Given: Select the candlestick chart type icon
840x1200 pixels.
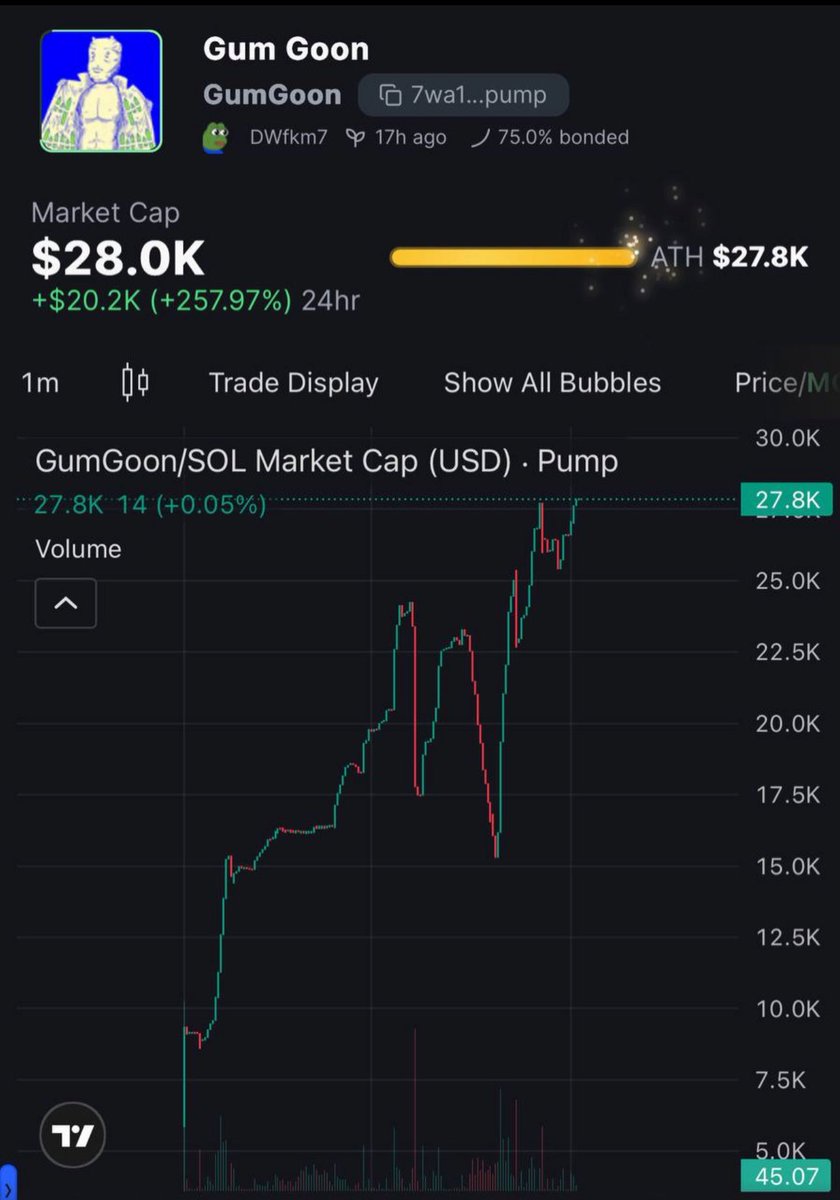Looking at the screenshot, I should tap(136, 382).
